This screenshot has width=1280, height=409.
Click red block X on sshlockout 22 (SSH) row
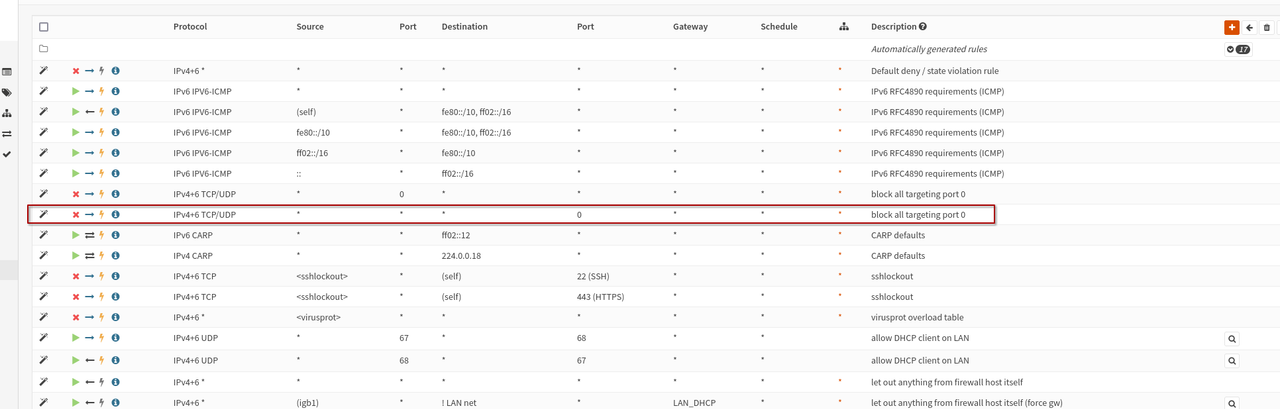pyautogui.click(x=76, y=276)
